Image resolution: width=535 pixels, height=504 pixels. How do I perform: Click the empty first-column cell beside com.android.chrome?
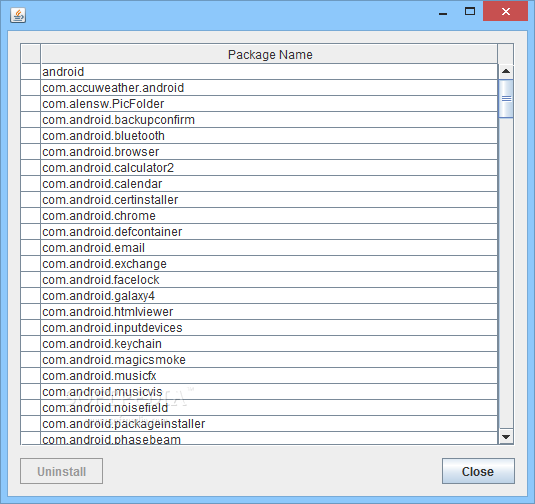(31, 216)
